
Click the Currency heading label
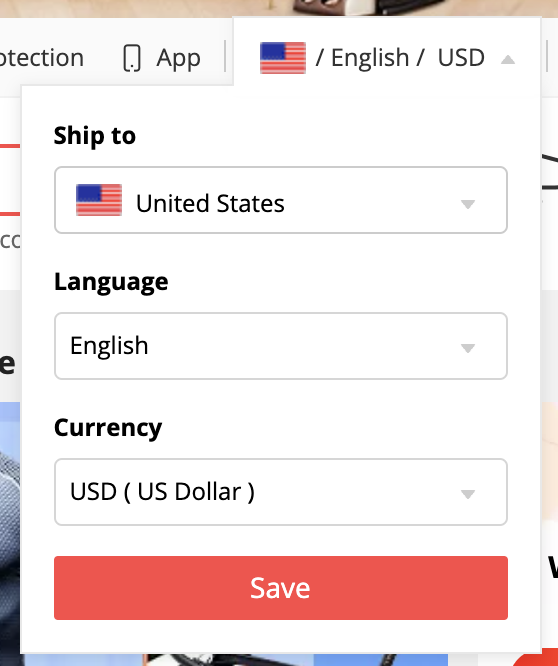(x=108, y=428)
